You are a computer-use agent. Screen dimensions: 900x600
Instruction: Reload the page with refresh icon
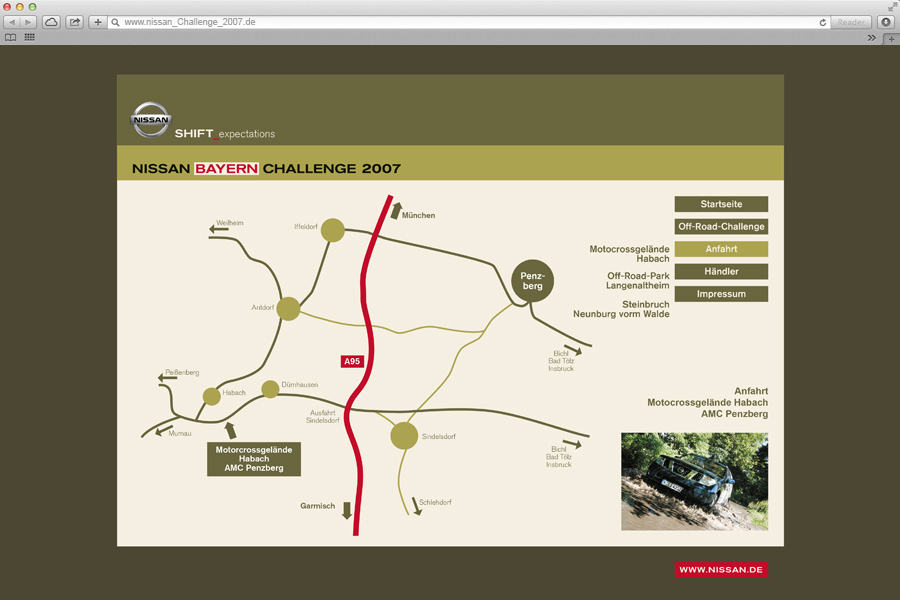[823, 22]
